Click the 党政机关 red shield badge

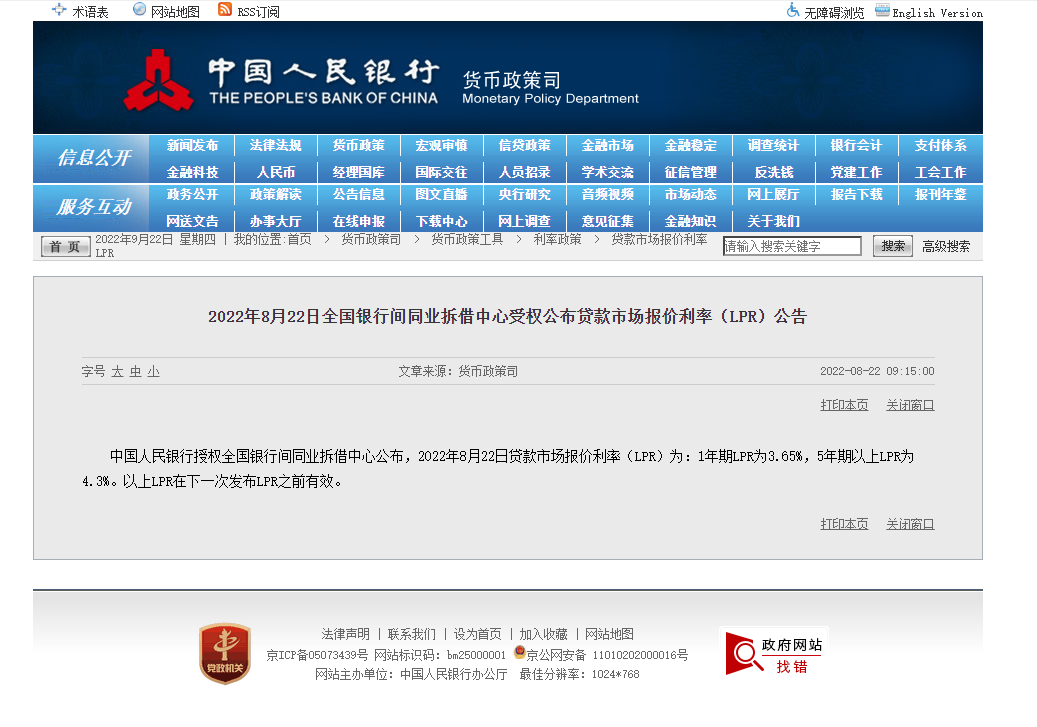[x=225, y=653]
